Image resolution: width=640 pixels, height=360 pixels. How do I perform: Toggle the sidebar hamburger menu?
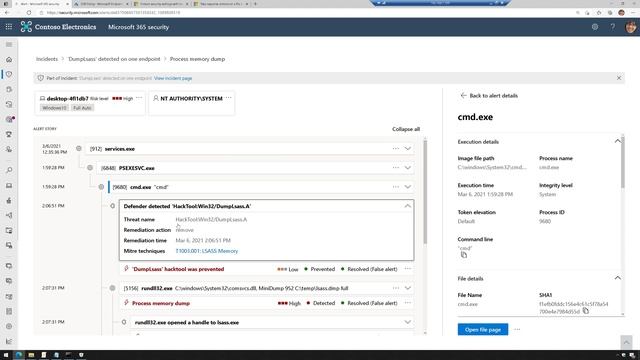pyautogui.click(x=9, y=44)
